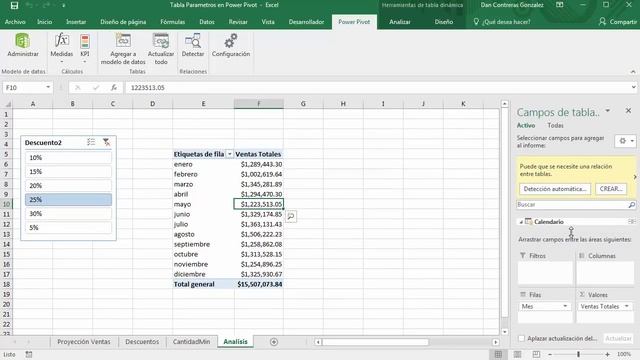Switch to Proyección Ventas sheet

(x=84, y=342)
